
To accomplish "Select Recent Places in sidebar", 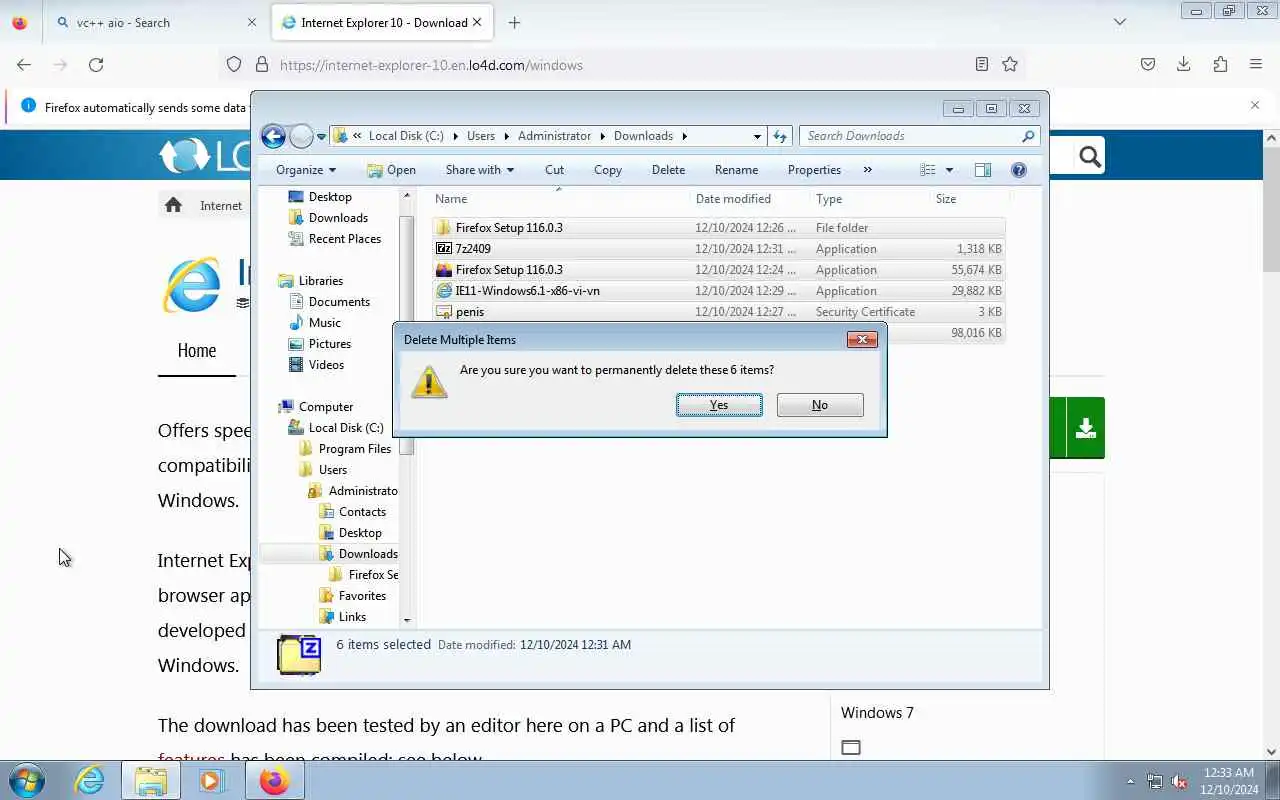I will (x=345, y=239).
